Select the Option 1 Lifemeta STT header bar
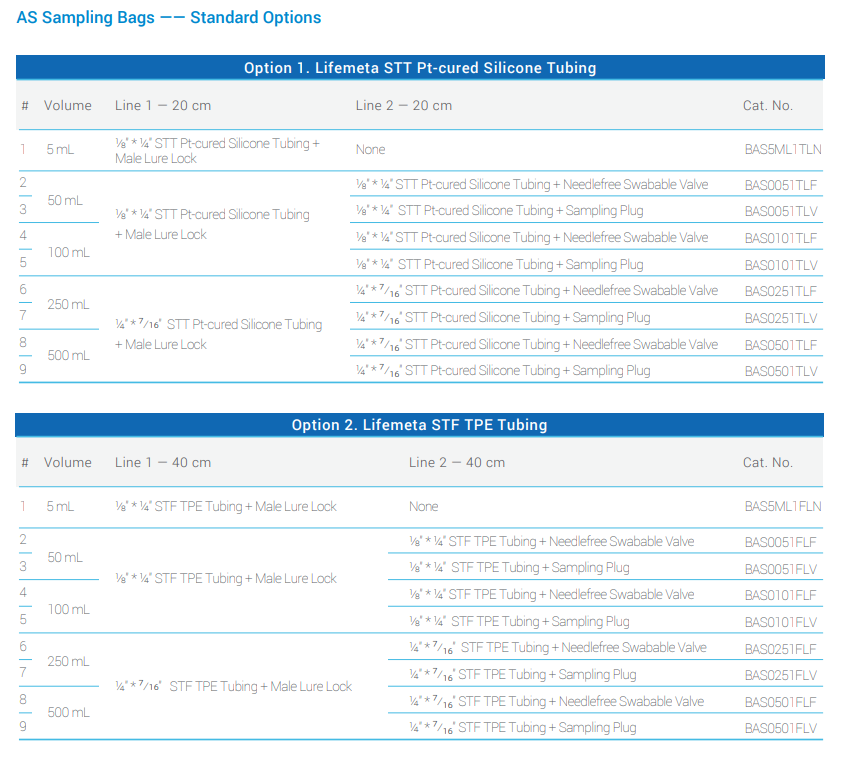The height and width of the screenshot is (761, 852). [420, 68]
